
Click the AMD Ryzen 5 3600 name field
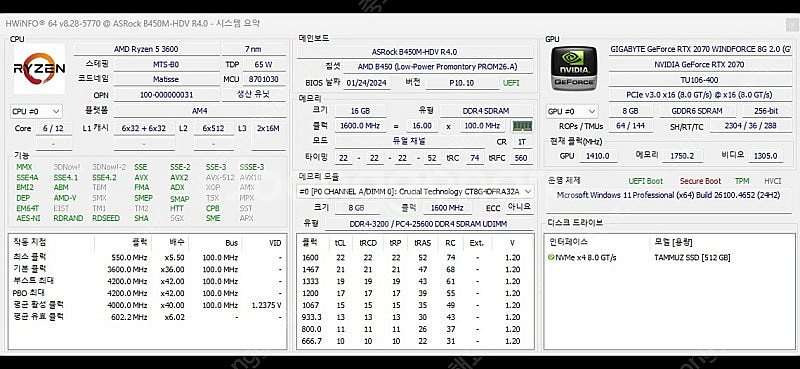(x=146, y=50)
